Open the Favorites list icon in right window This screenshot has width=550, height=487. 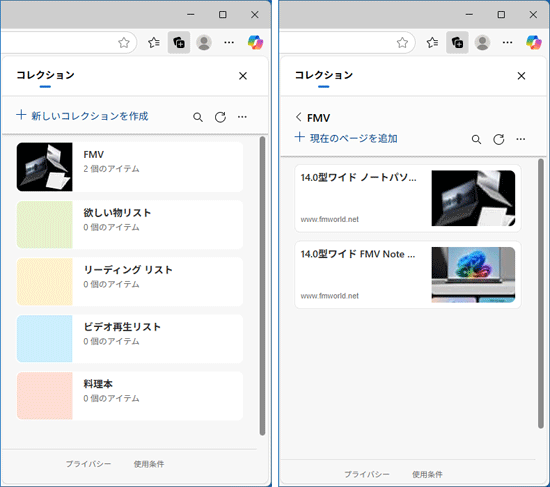[432, 42]
